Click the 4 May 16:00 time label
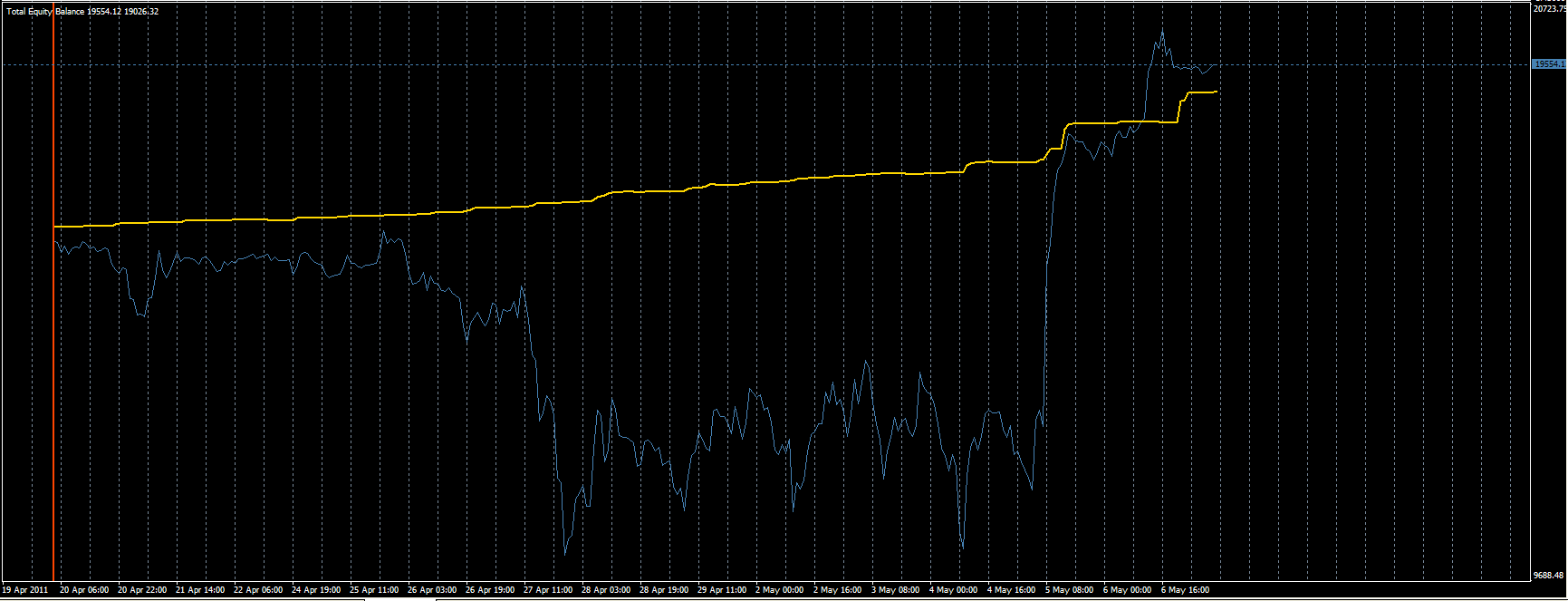 tap(1012, 590)
